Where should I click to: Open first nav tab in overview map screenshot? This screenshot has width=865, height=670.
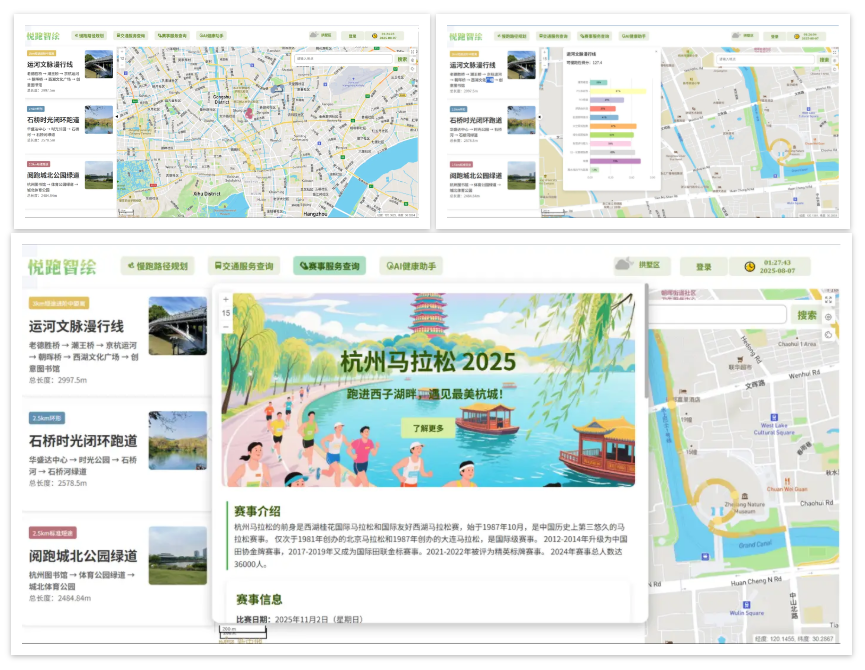(89, 35)
